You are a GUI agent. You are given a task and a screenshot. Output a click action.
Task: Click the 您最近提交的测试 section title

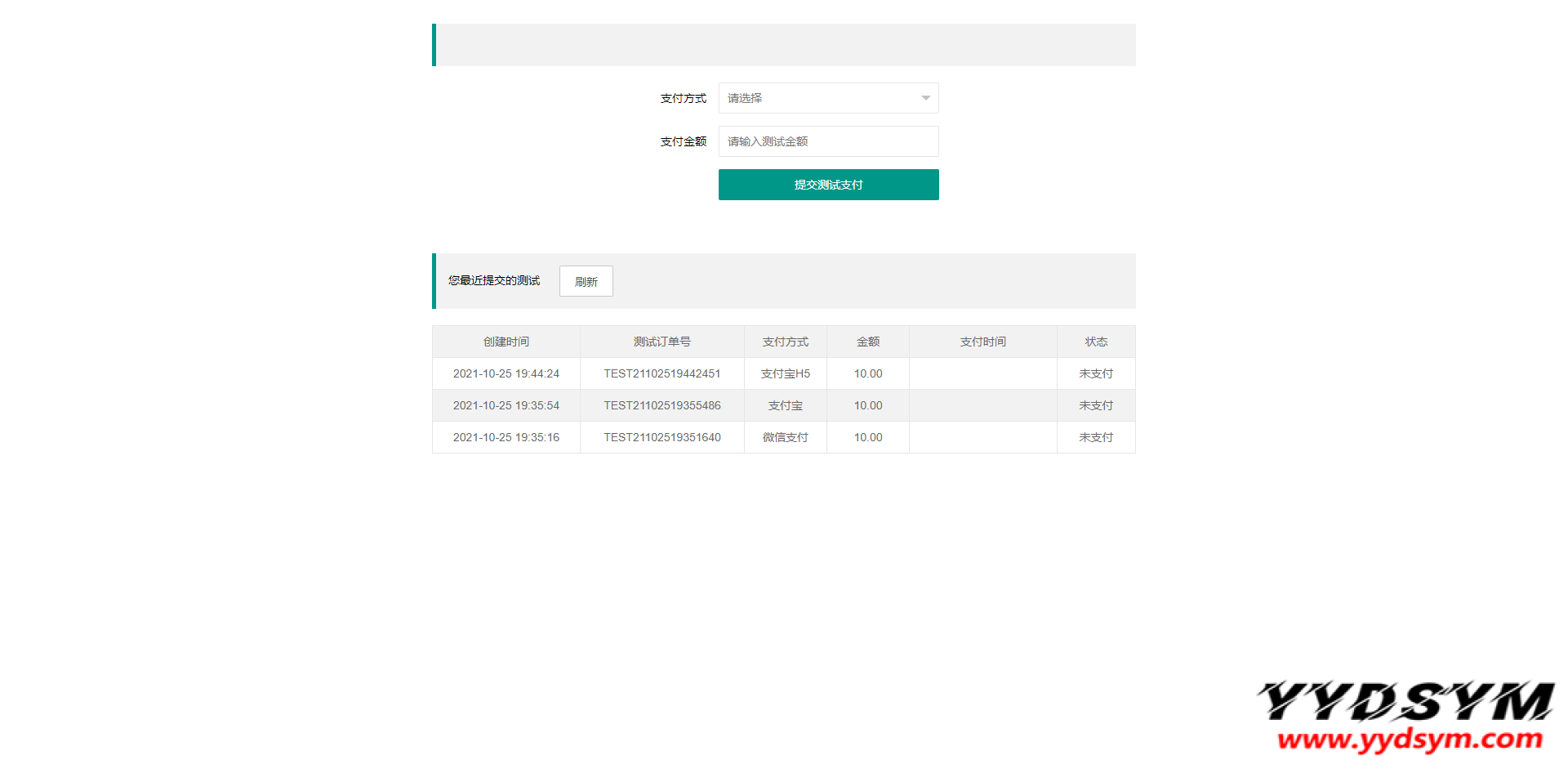tap(493, 280)
